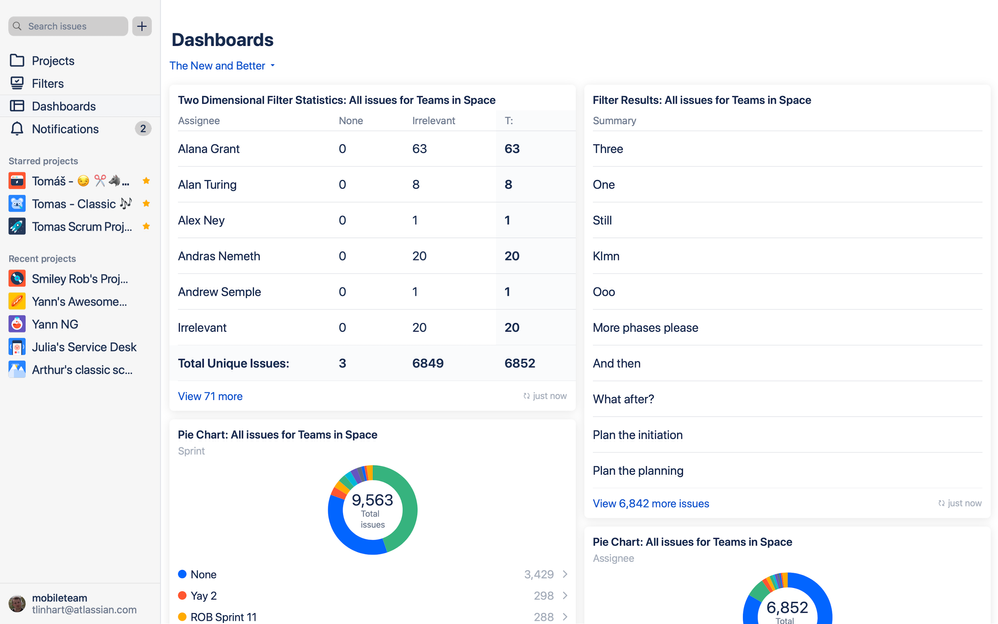Open the issue 'Three'
The image size is (998, 624).
point(608,149)
